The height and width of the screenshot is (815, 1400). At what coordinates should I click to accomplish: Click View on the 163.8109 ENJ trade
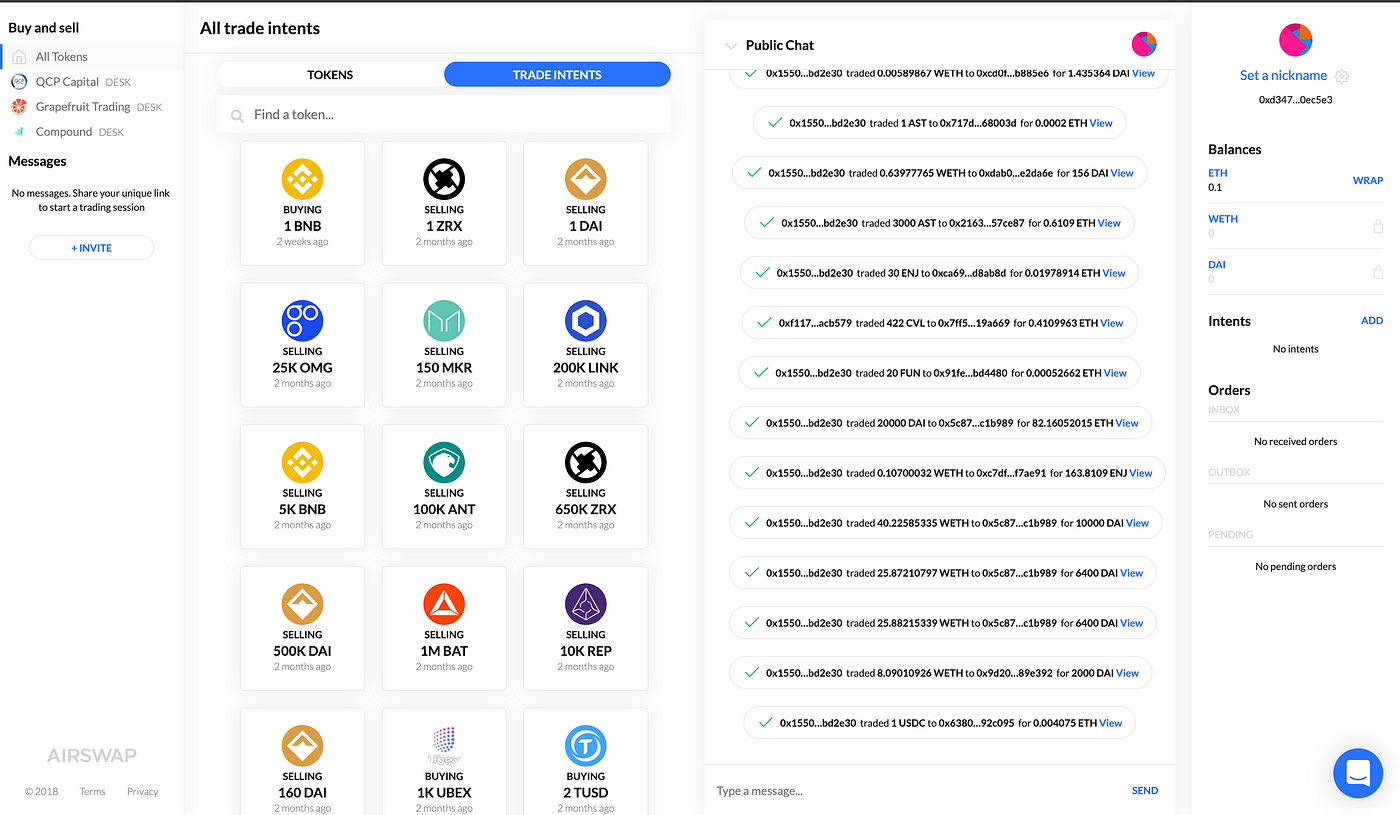[x=1141, y=473]
